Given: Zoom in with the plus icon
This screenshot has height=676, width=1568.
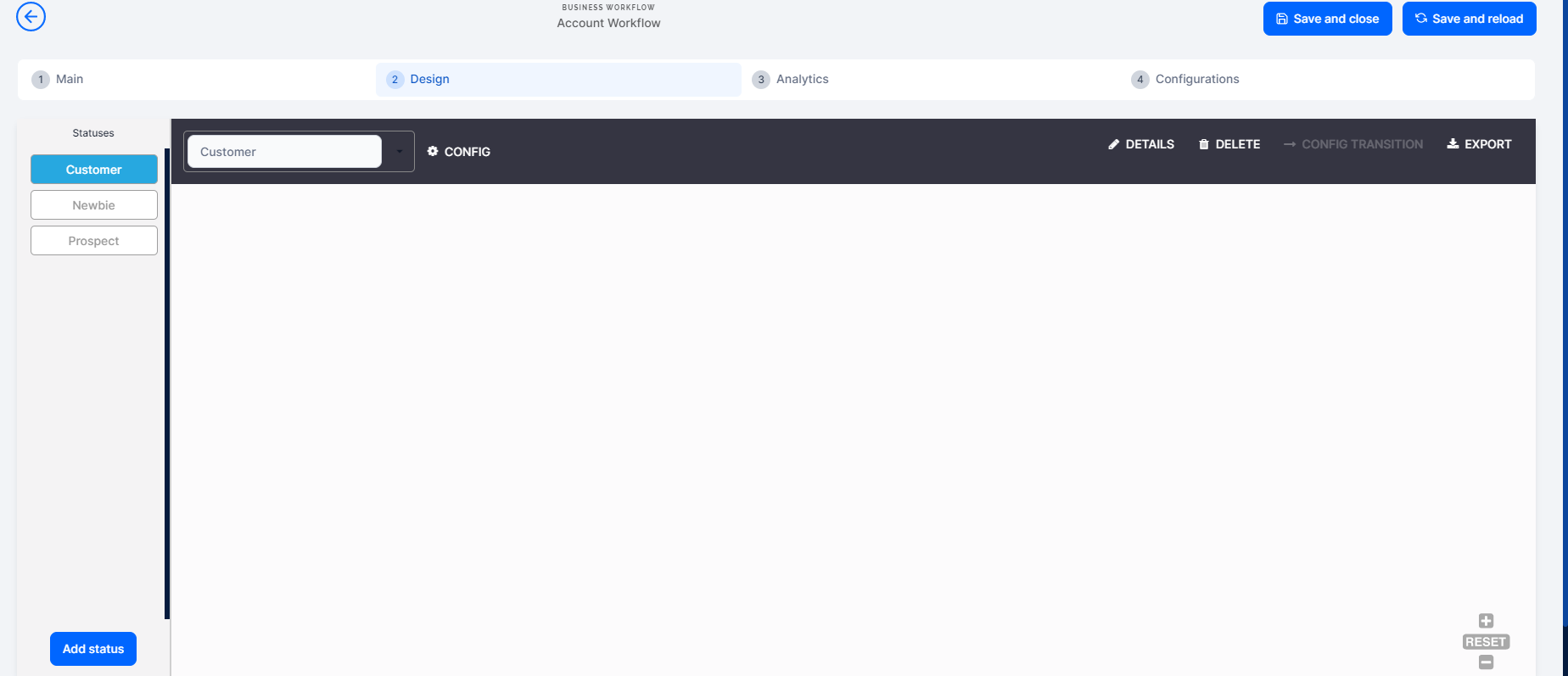Looking at the screenshot, I should 1486,621.
